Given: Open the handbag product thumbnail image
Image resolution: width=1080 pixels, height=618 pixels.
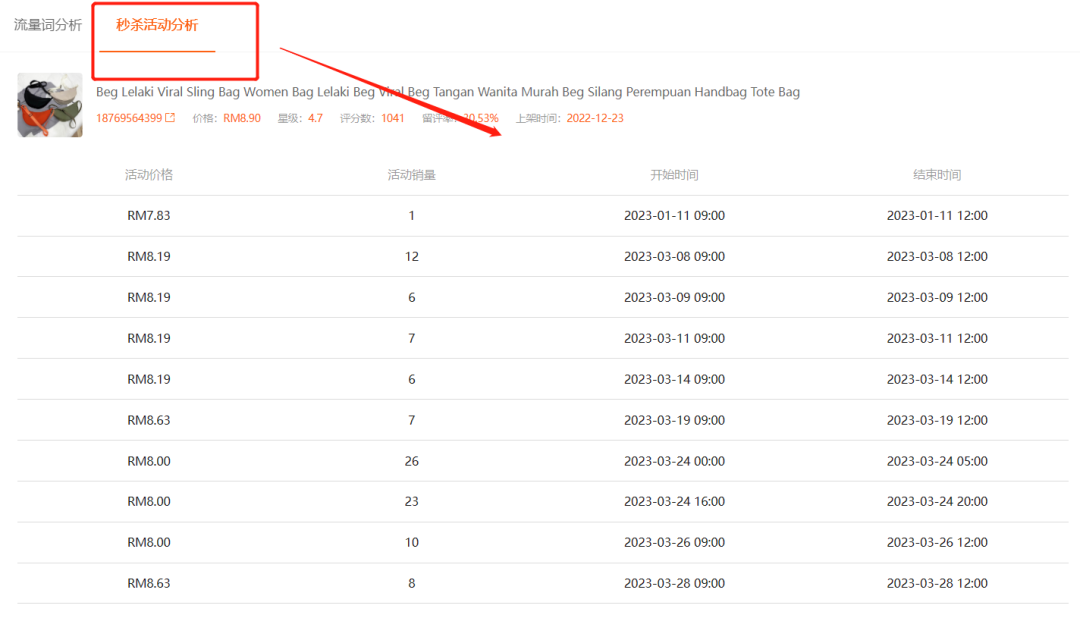Looking at the screenshot, I should (50, 105).
